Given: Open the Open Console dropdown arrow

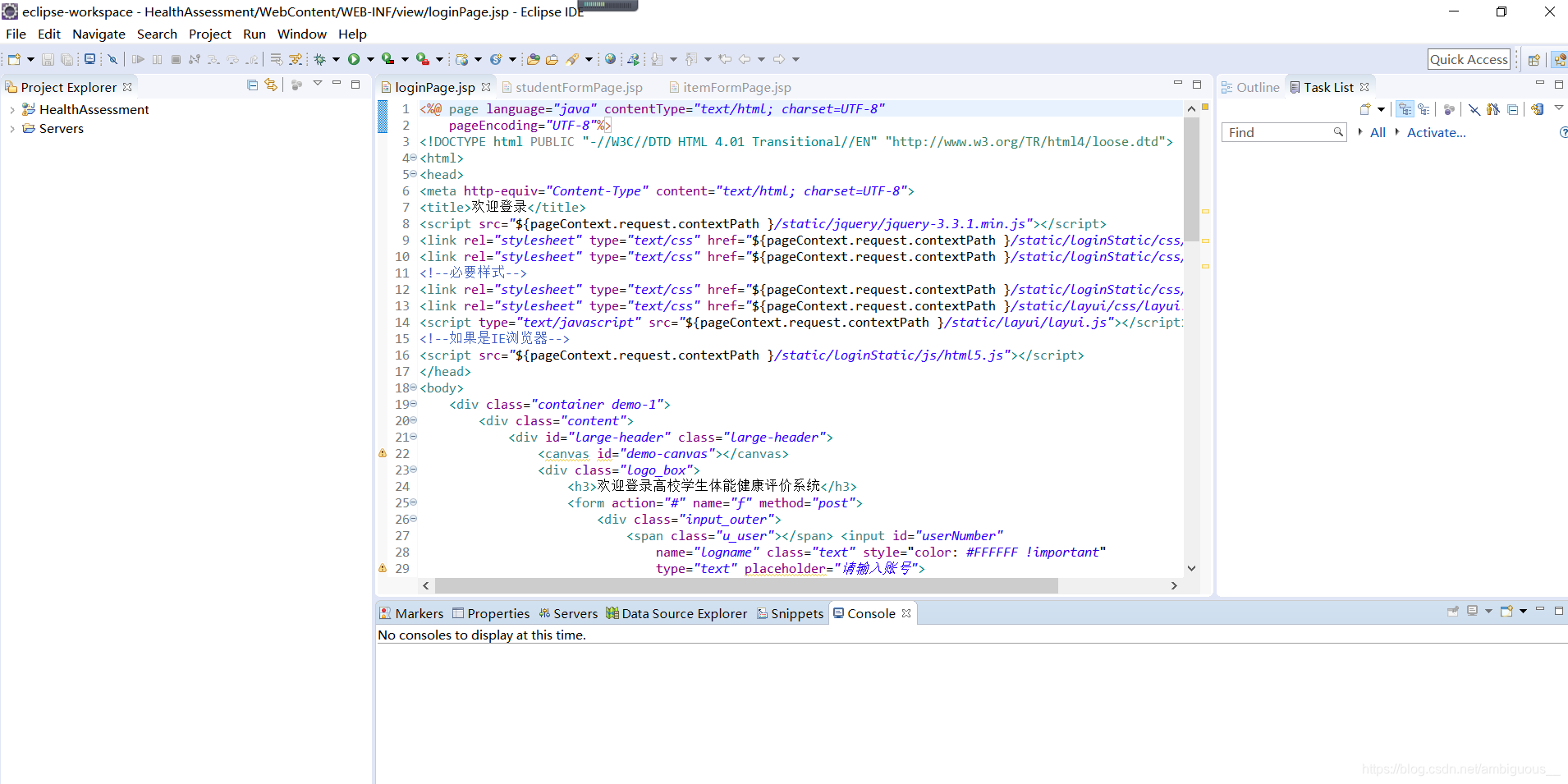Looking at the screenshot, I should (1523, 611).
